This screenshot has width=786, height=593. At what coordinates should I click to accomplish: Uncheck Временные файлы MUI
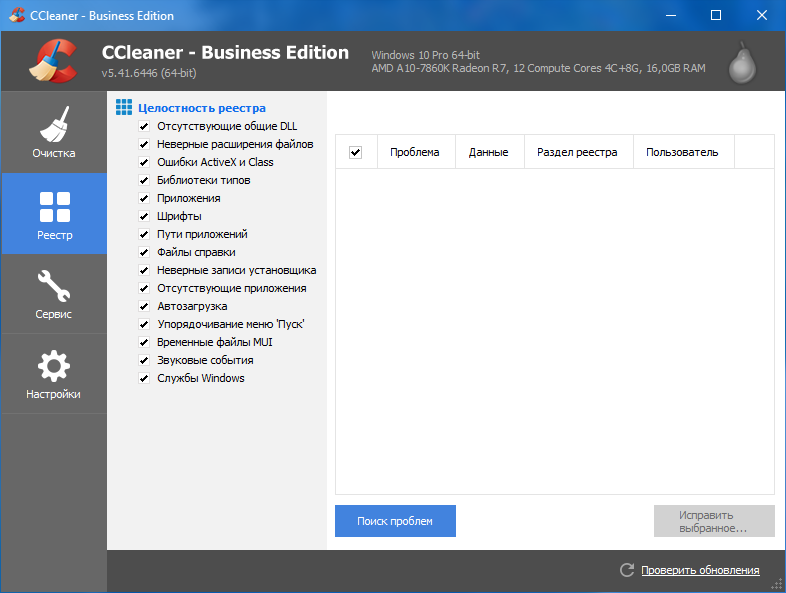pos(144,342)
